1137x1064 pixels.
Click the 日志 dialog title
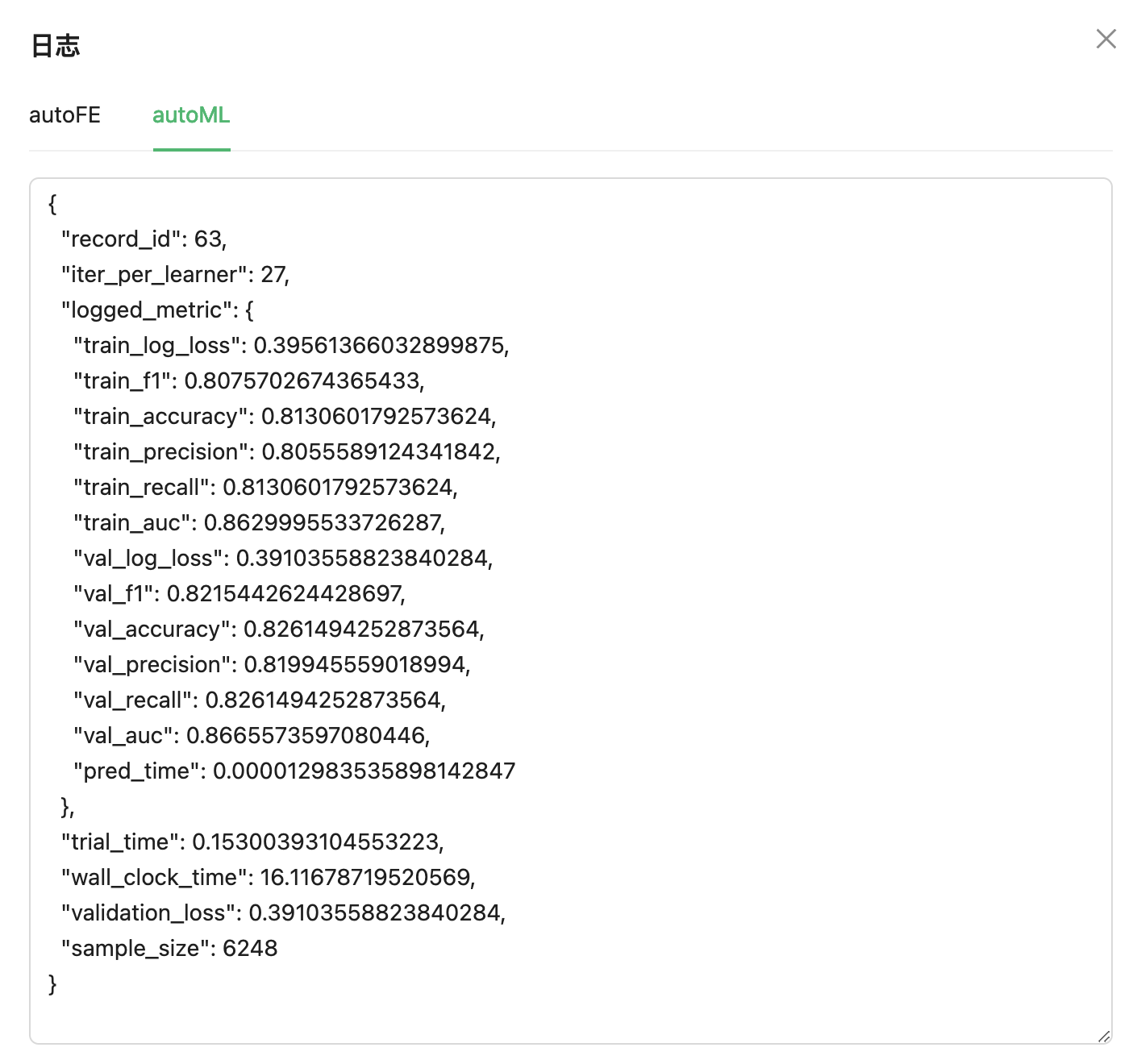click(56, 46)
